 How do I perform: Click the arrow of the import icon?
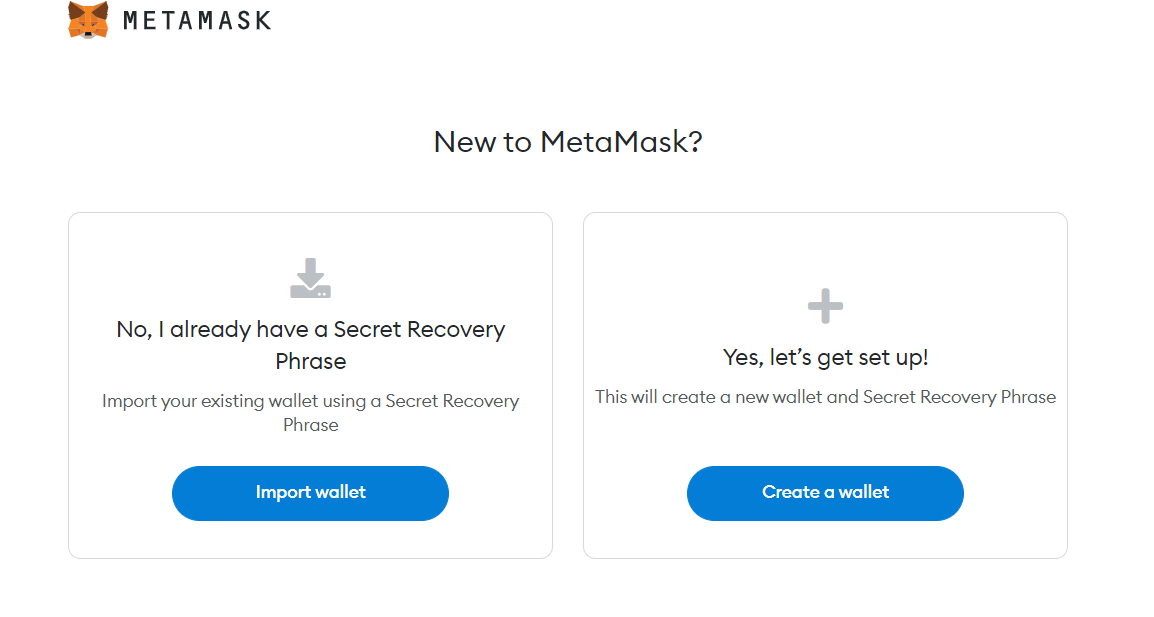[x=311, y=271]
